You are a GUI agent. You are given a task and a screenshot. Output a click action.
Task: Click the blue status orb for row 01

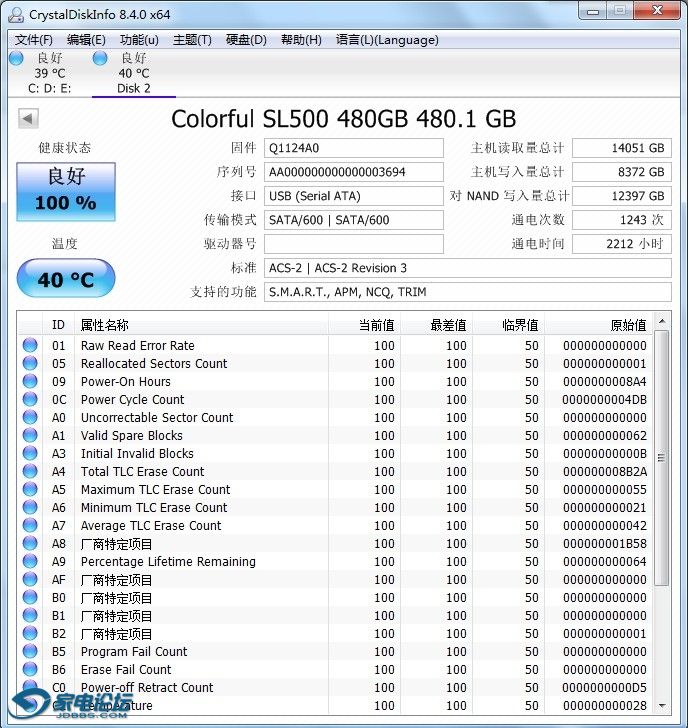[30, 345]
